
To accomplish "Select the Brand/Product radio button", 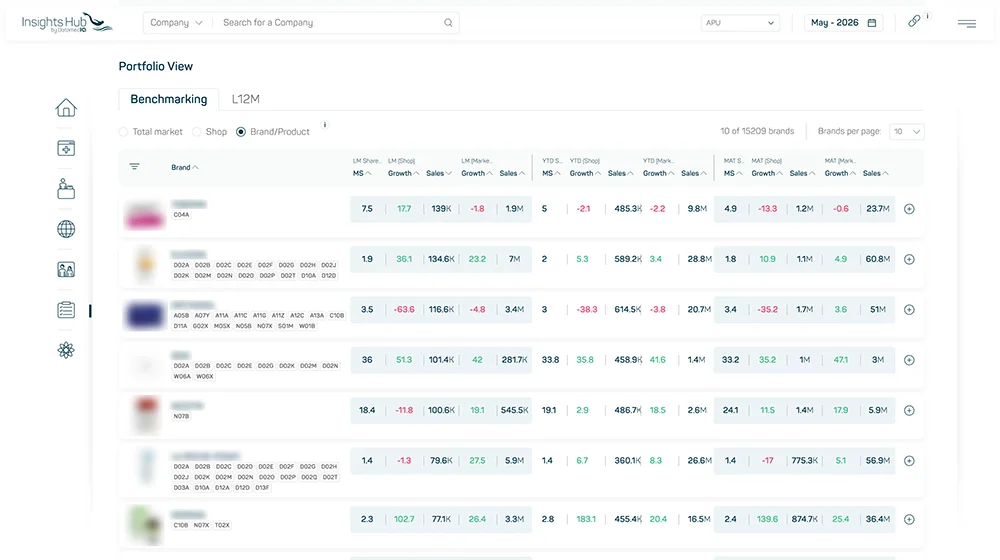I will click(240, 132).
